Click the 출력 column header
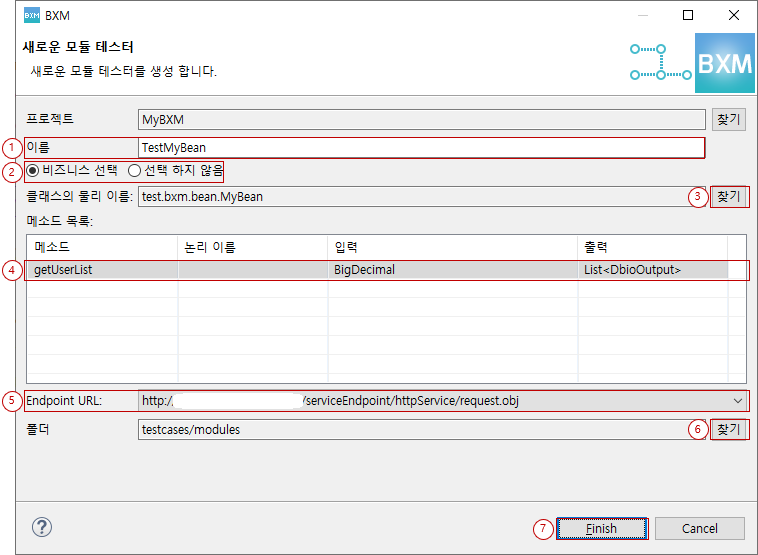 652,246
